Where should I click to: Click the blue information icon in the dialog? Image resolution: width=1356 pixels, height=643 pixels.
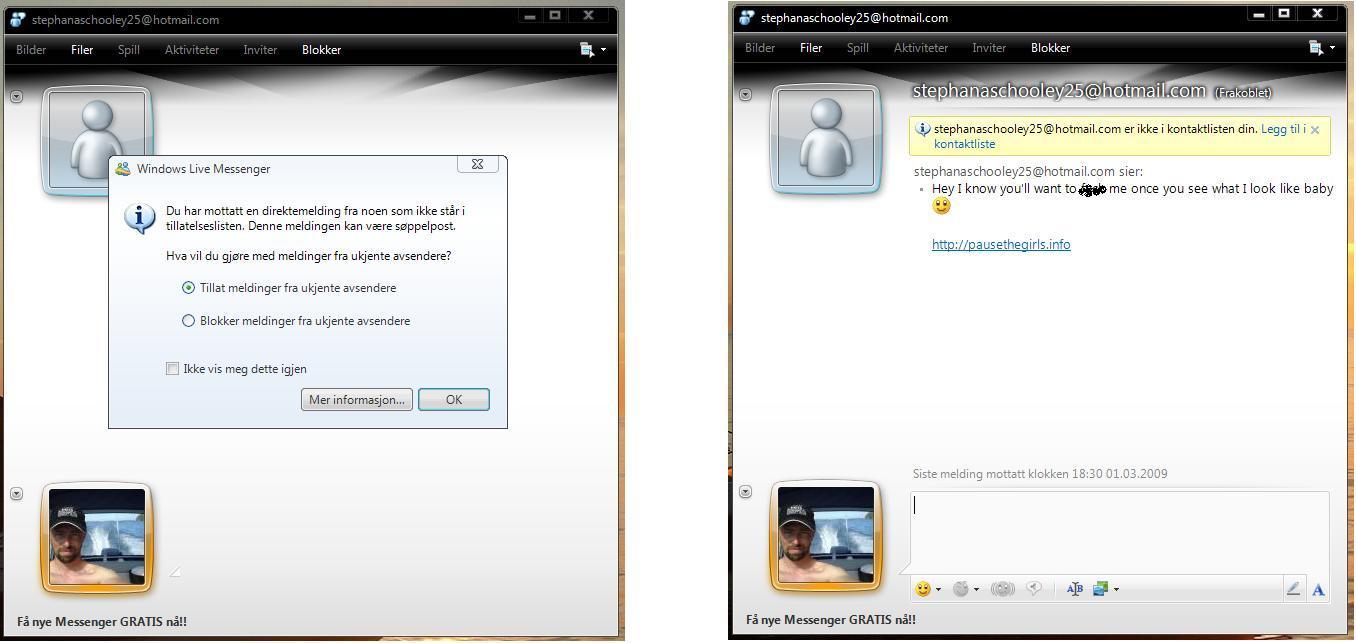coord(139,218)
